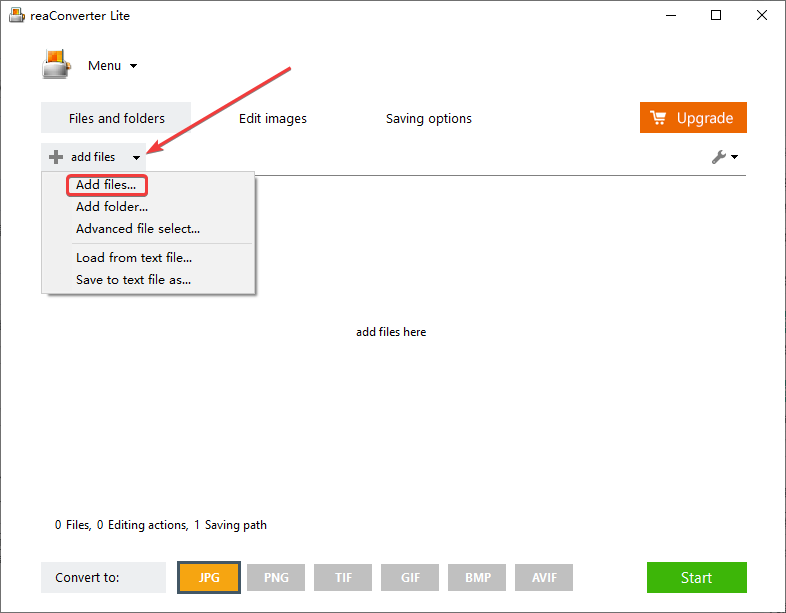Select PNG as output format
Image resolution: width=786 pixels, height=613 pixels.
click(x=276, y=577)
